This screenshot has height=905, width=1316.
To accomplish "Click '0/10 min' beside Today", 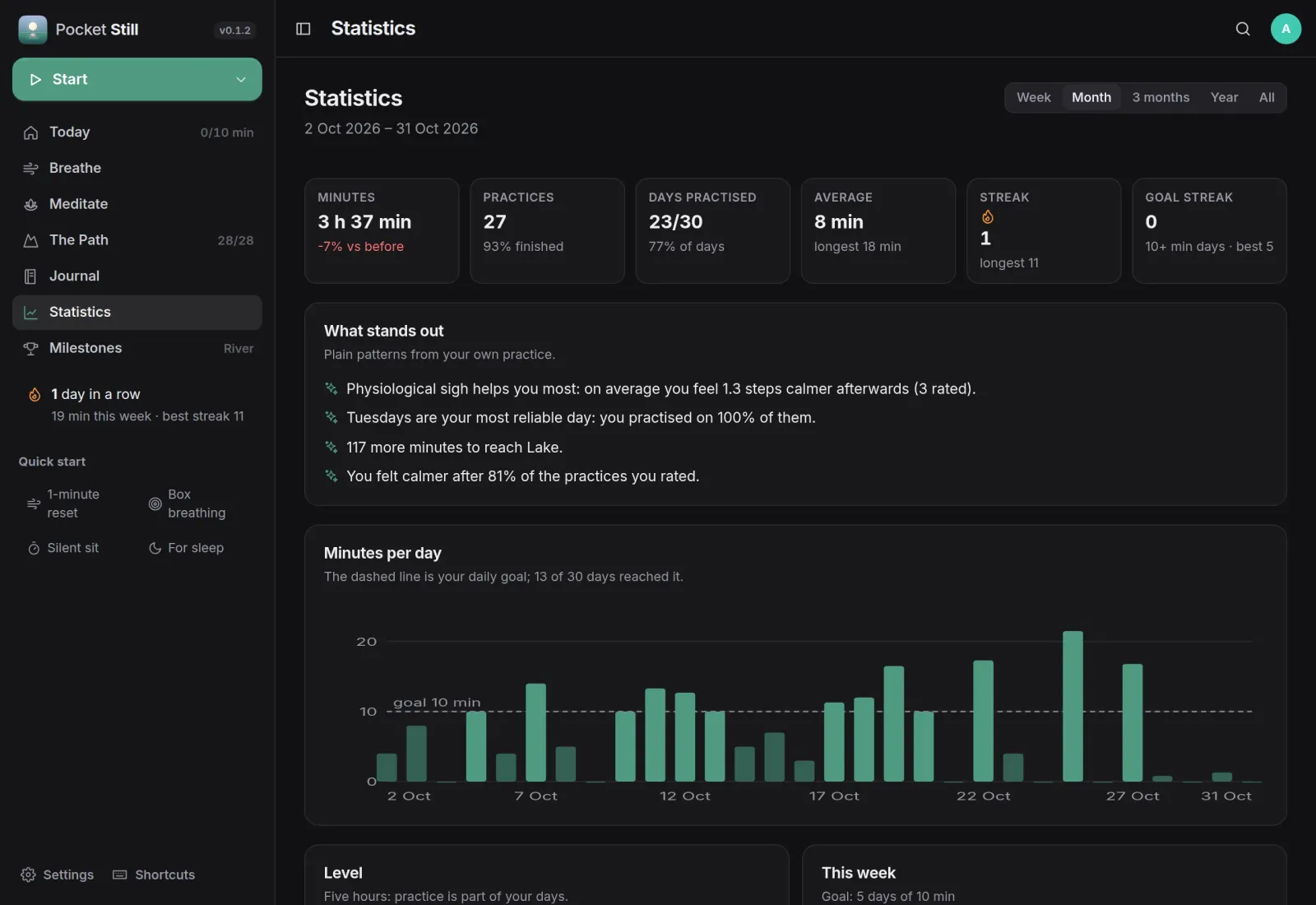I will pos(227,132).
